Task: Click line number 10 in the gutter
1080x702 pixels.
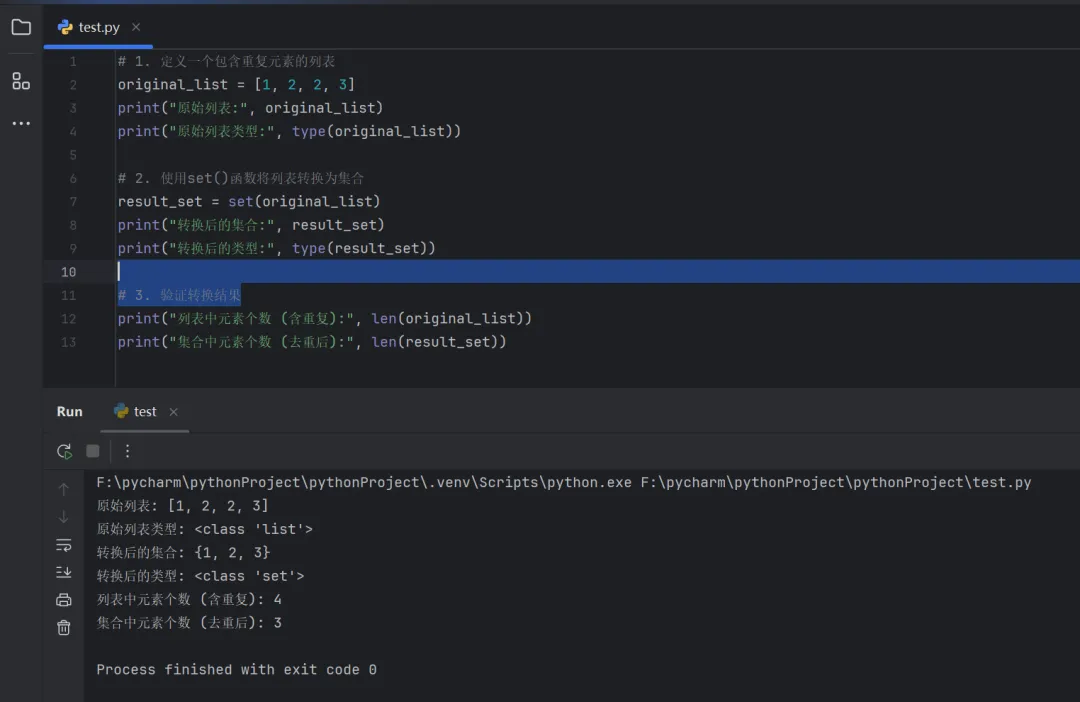Action: (68, 272)
